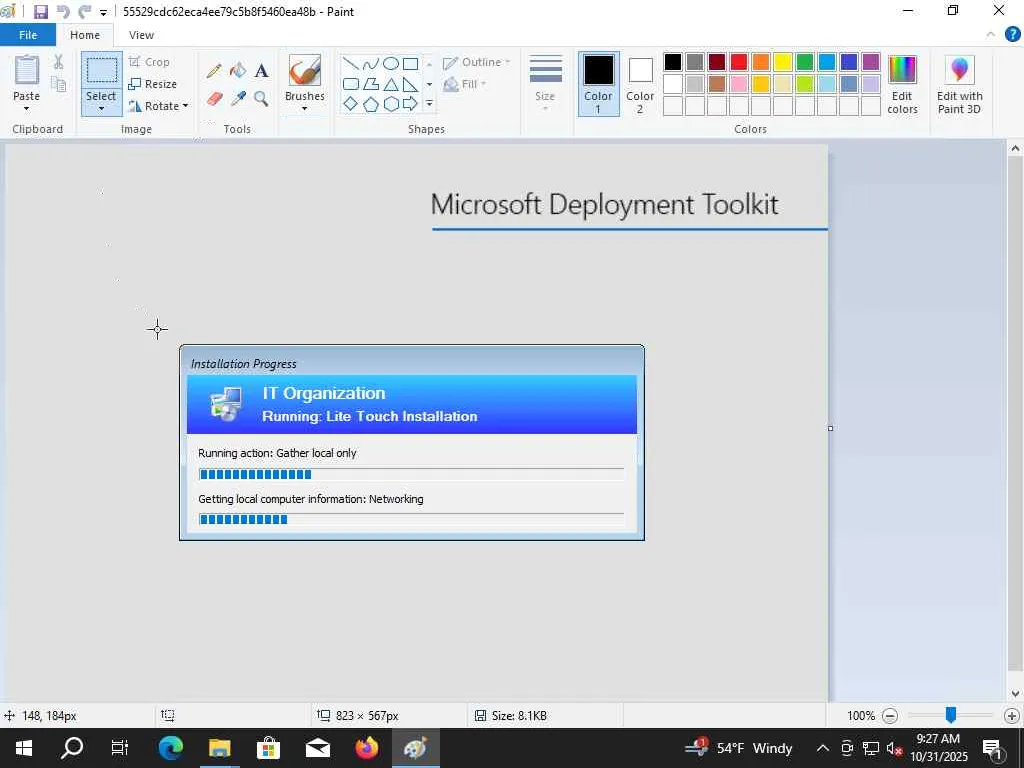Choose the Rounded rectangle shape

click(x=351, y=84)
